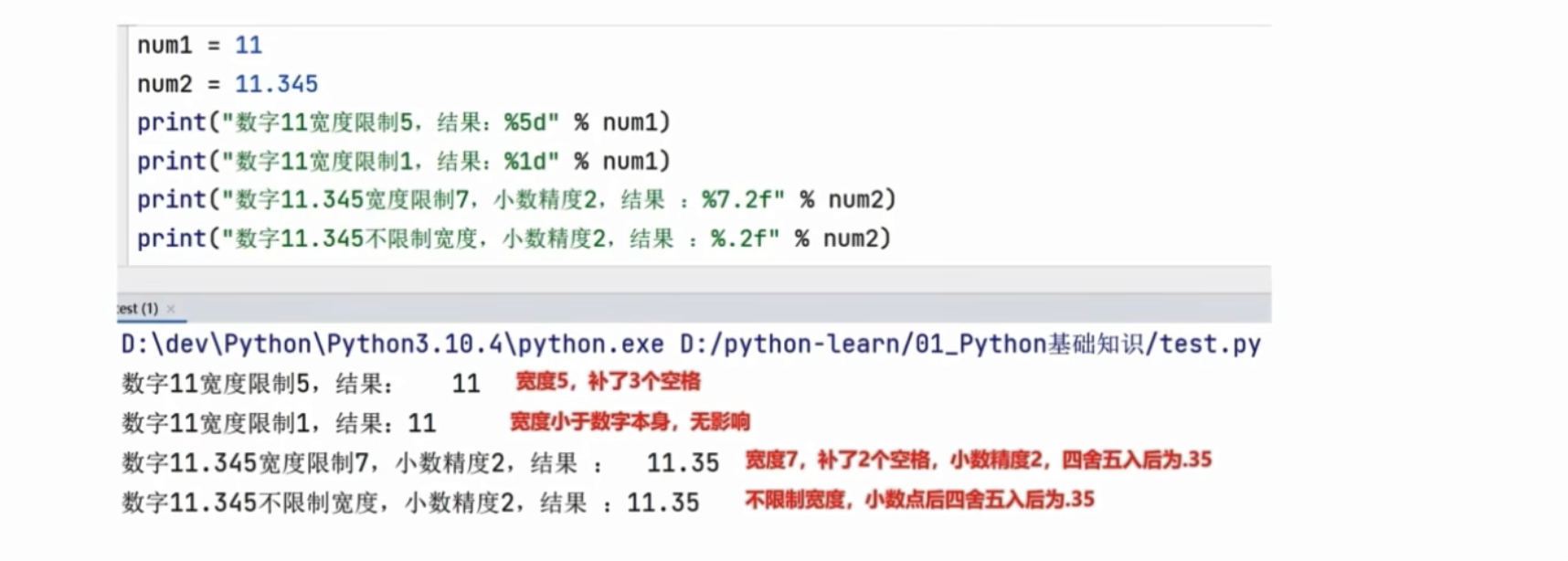The width and height of the screenshot is (1568, 561).
Task: Click output line '数字11宽度限制5'
Action: click(301, 384)
